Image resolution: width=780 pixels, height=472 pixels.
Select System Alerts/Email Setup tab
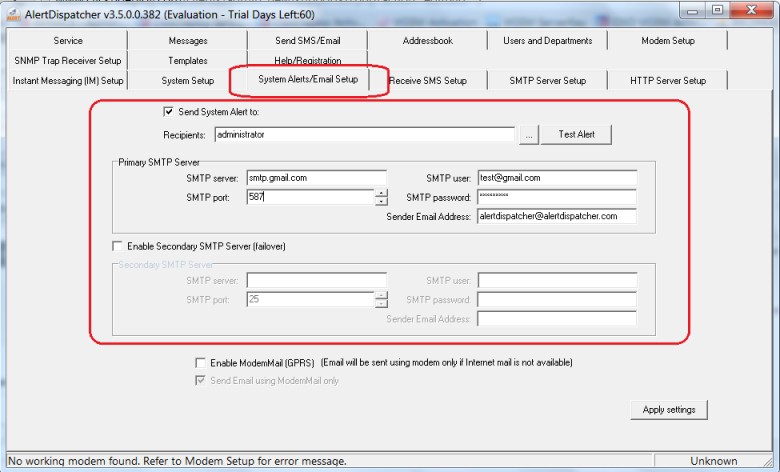tap(308, 79)
